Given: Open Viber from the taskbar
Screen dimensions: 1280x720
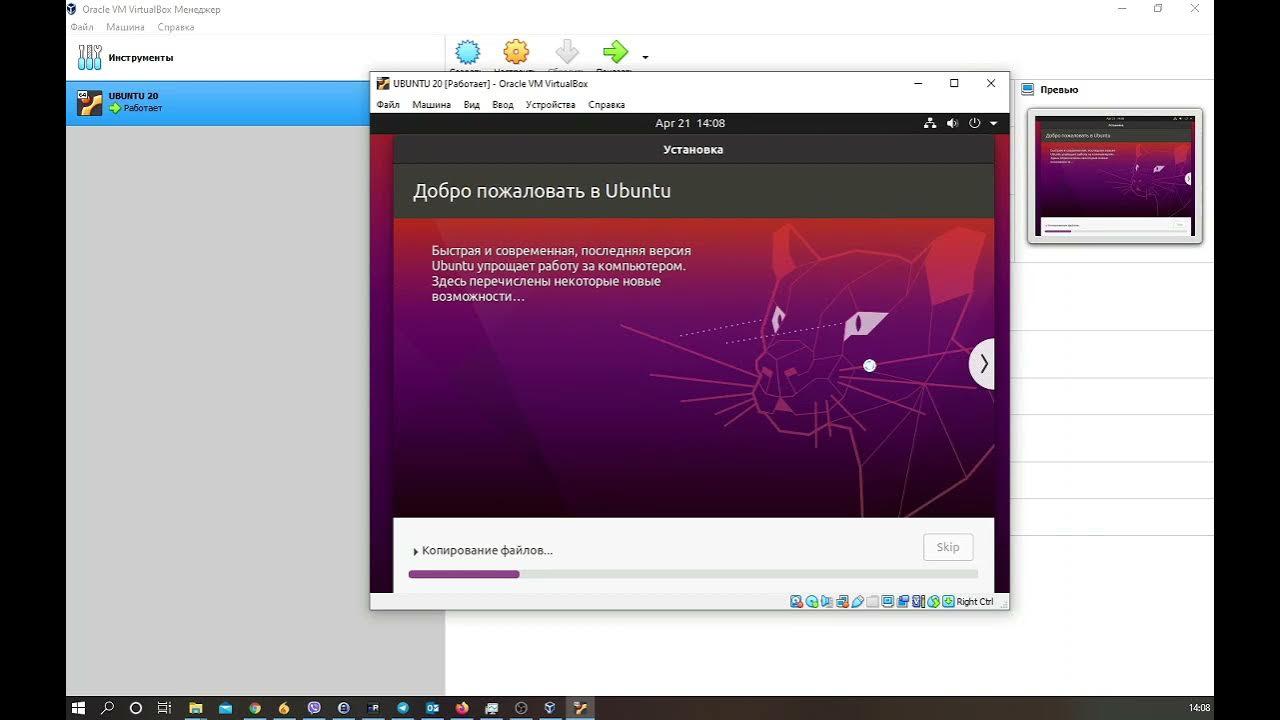Looking at the screenshot, I should pos(314,708).
